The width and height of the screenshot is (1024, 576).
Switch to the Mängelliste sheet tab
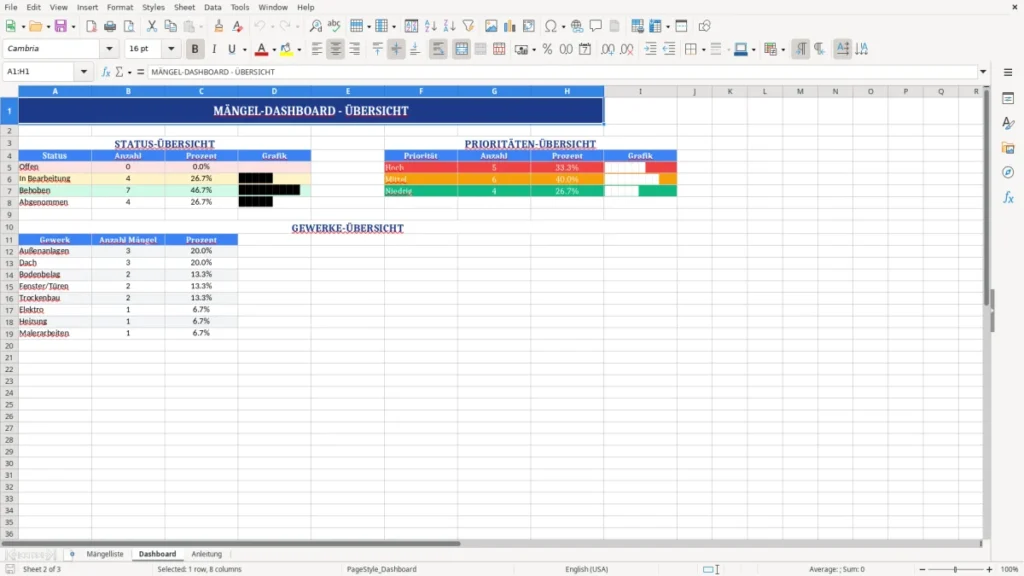(104, 554)
